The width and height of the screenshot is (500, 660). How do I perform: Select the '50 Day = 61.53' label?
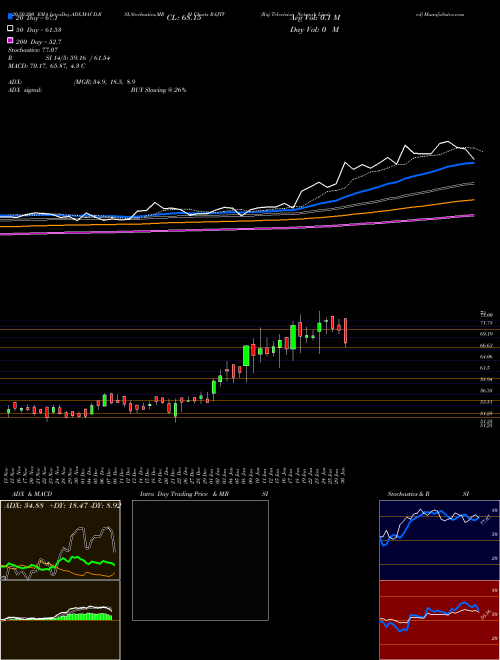pyautogui.click(x=39, y=29)
